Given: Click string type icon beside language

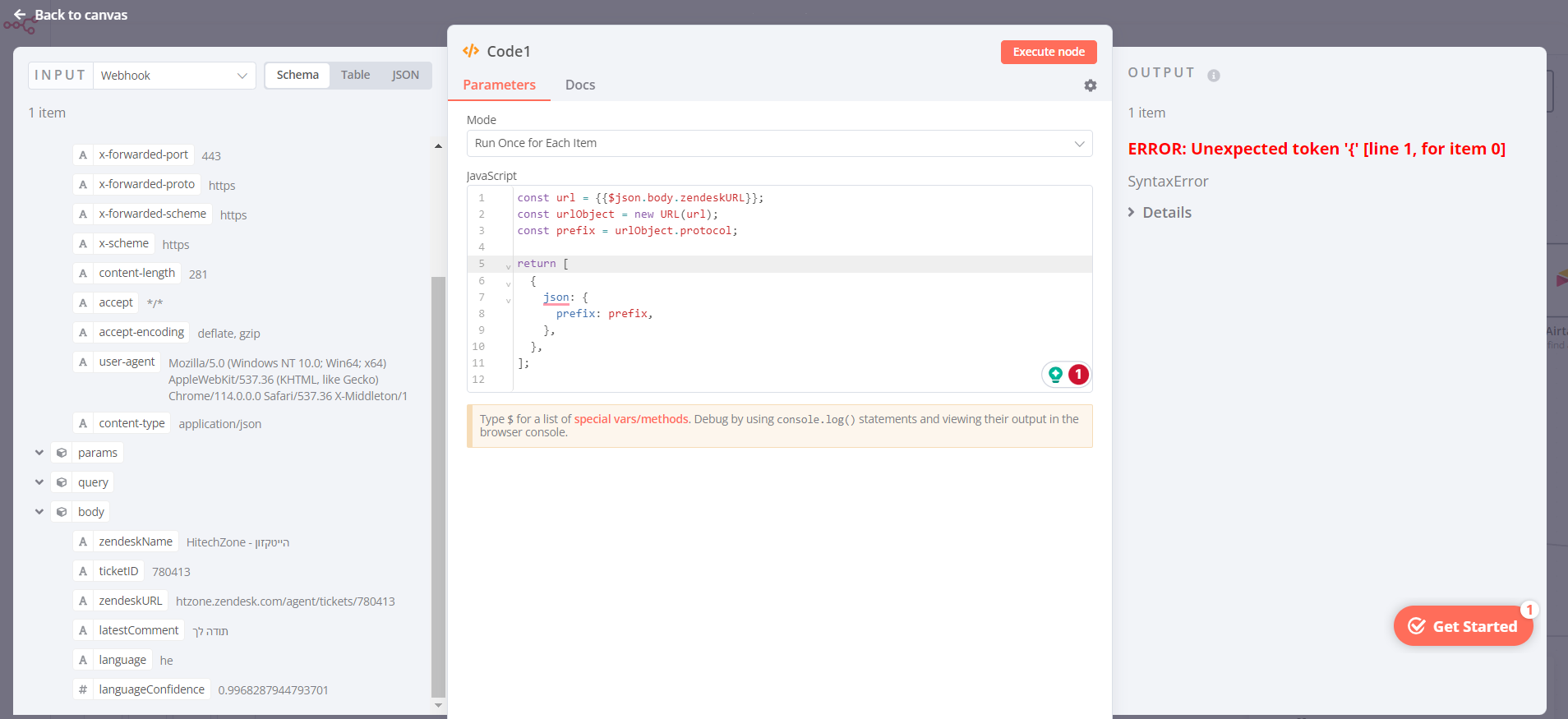Looking at the screenshot, I should point(83,660).
